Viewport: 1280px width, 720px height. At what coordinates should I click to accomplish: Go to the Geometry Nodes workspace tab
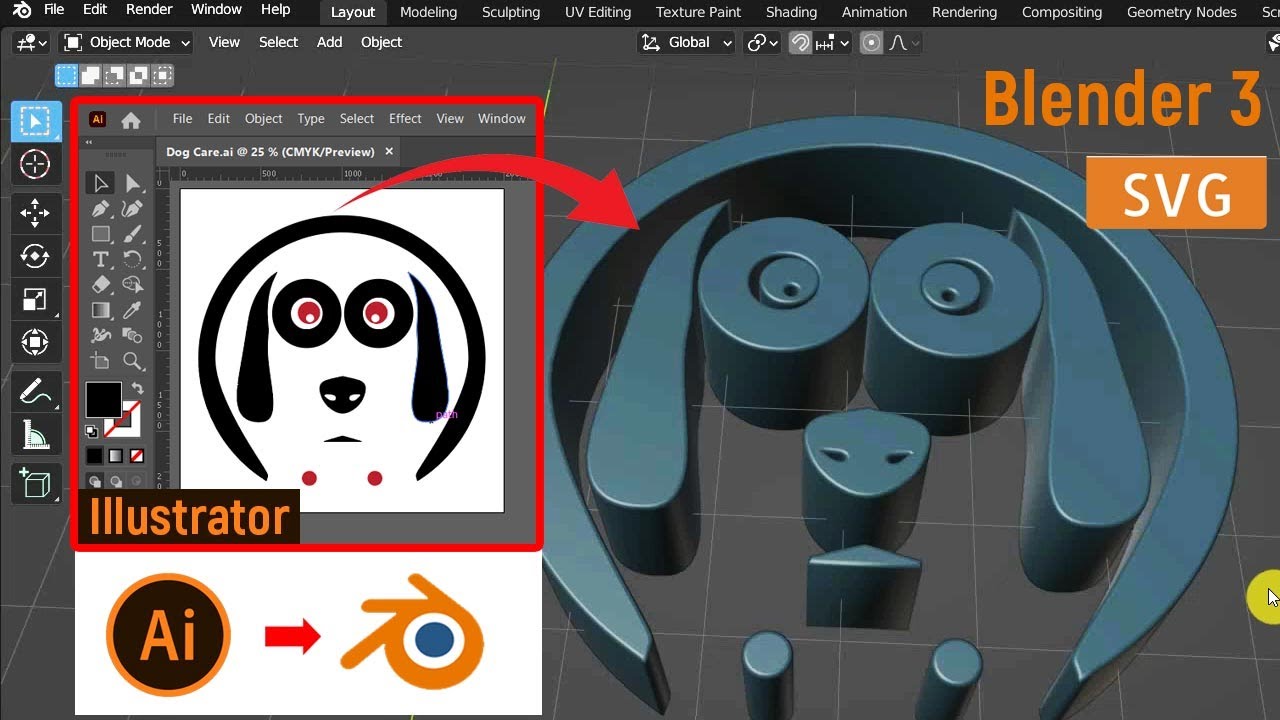[1182, 12]
